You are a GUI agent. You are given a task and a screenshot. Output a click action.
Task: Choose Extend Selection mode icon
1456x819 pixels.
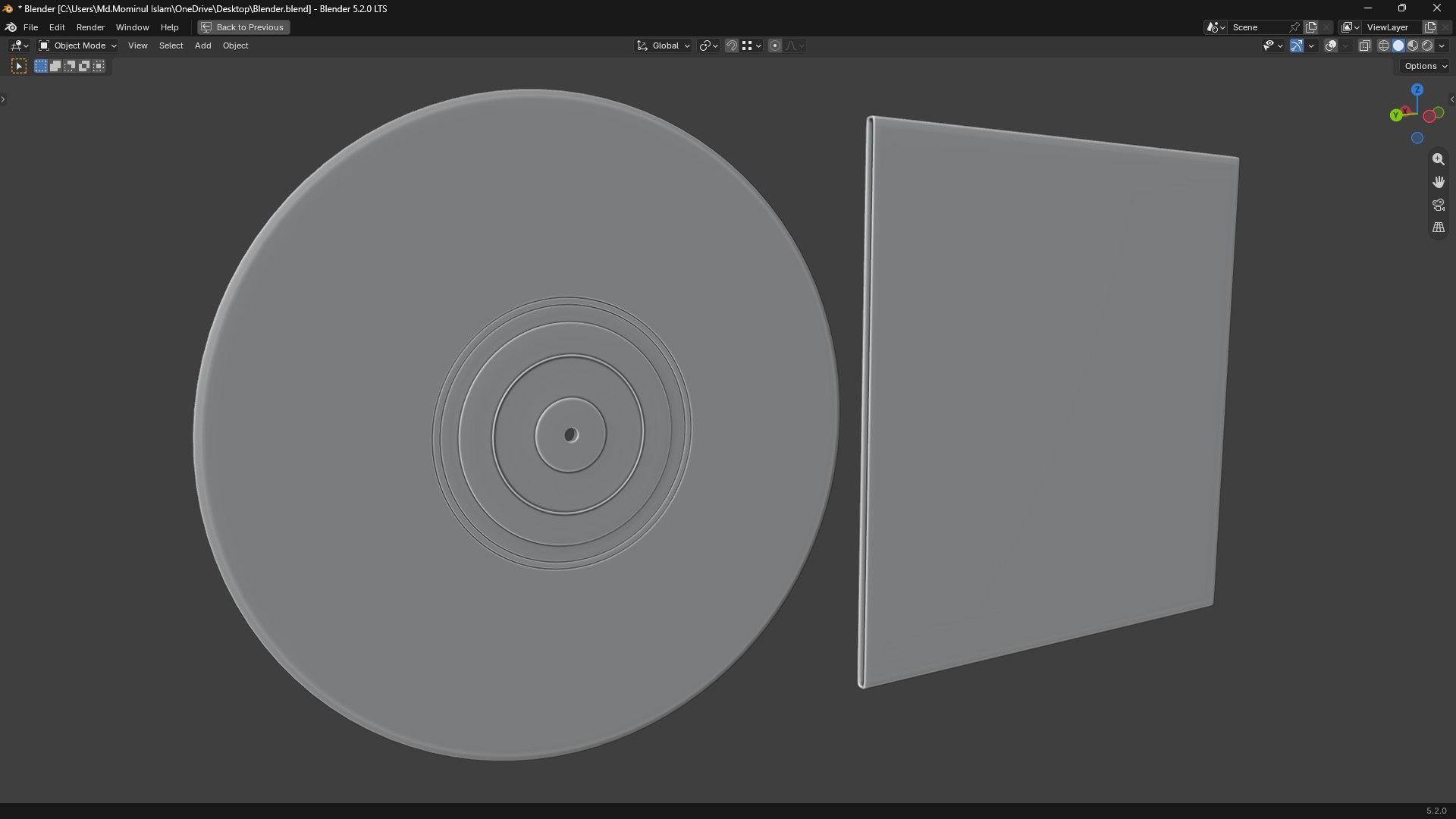(x=55, y=67)
